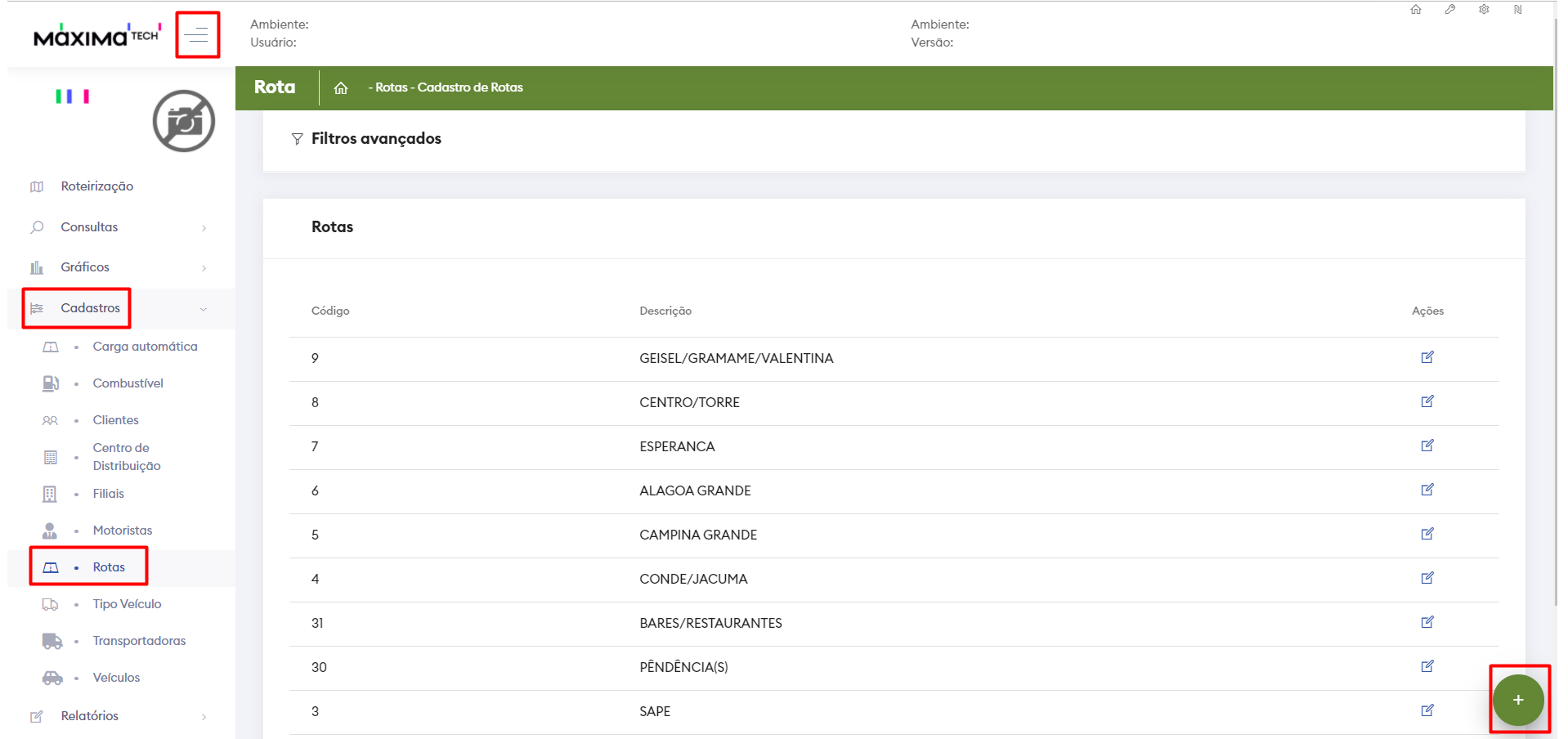The image size is (1568, 739).
Task: Click edit icon for BARES/RESTAURANTES
Action: click(x=1427, y=622)
